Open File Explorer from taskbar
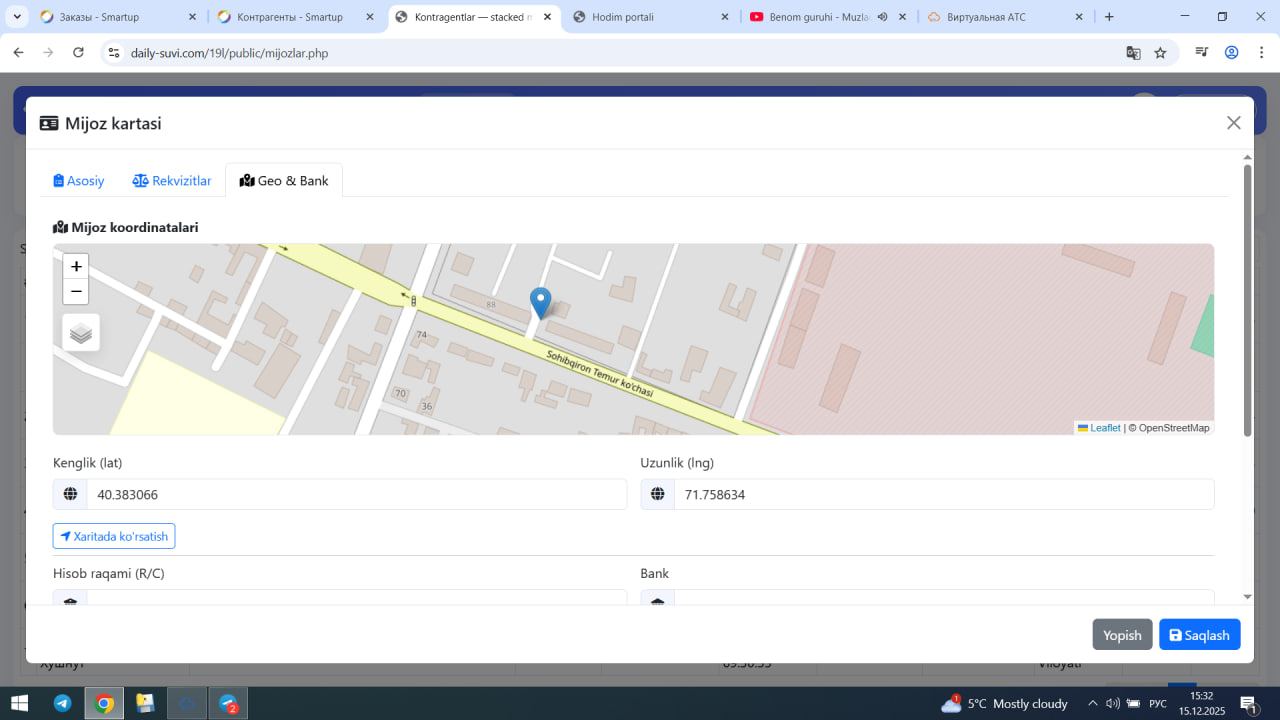Image resolution: width=1280 pixels, height=720 pixels. click(145, 703)
